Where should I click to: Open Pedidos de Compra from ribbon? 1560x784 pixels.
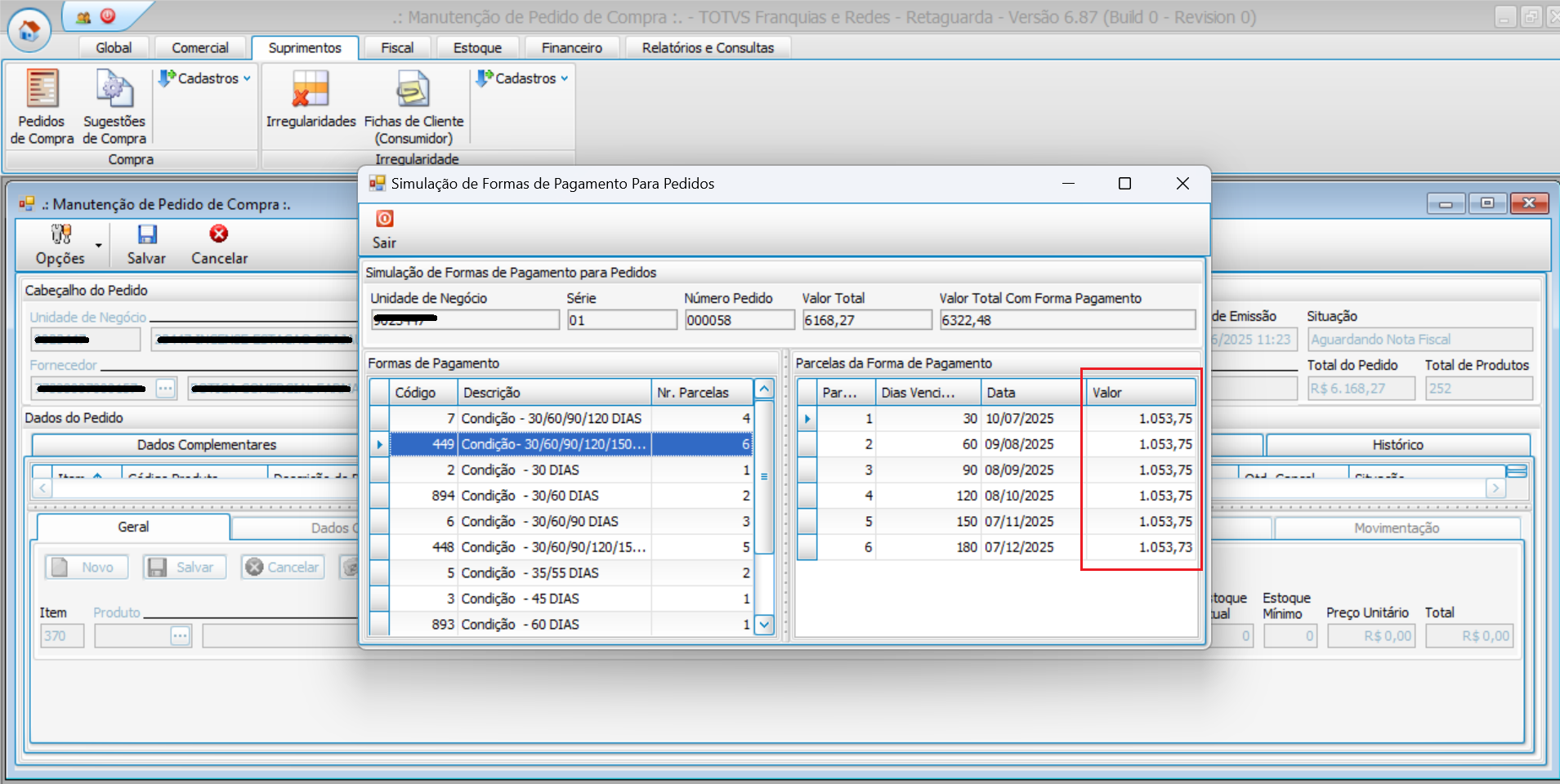pos(42,106)
